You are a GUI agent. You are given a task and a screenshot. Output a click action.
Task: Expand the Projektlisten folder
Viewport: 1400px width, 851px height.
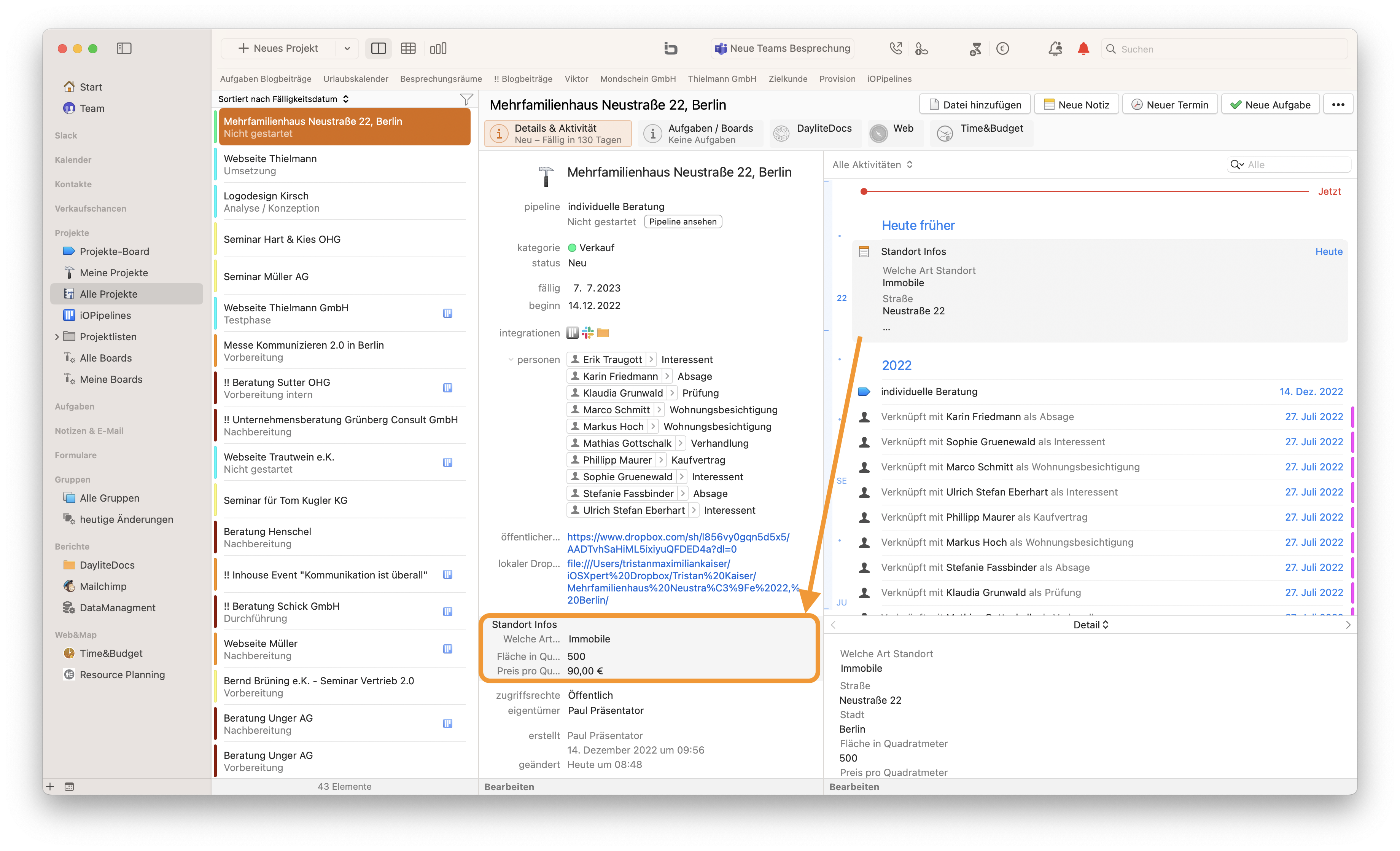(x=57, y=336)
